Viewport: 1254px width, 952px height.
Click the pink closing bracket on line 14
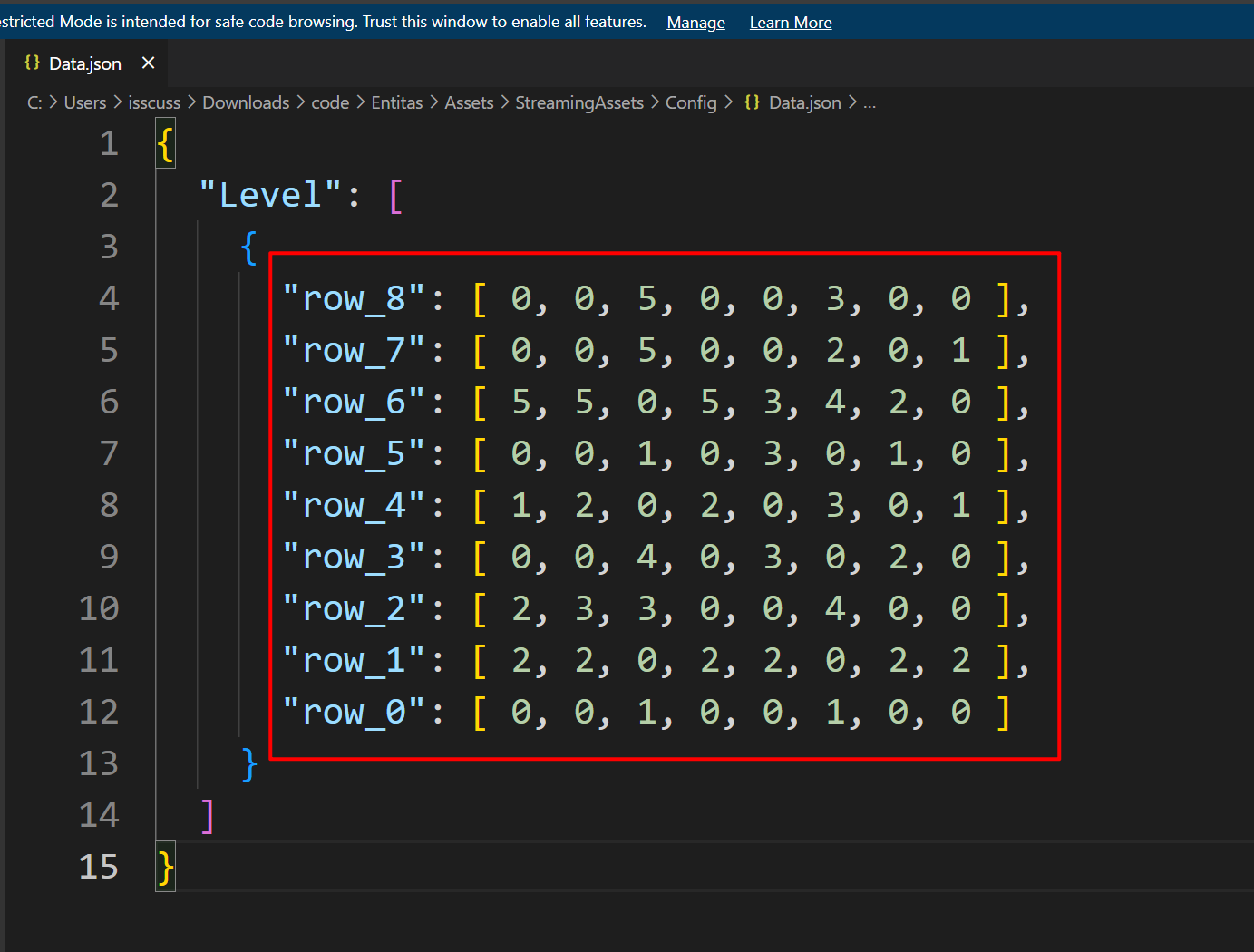(x=208, y=816)
